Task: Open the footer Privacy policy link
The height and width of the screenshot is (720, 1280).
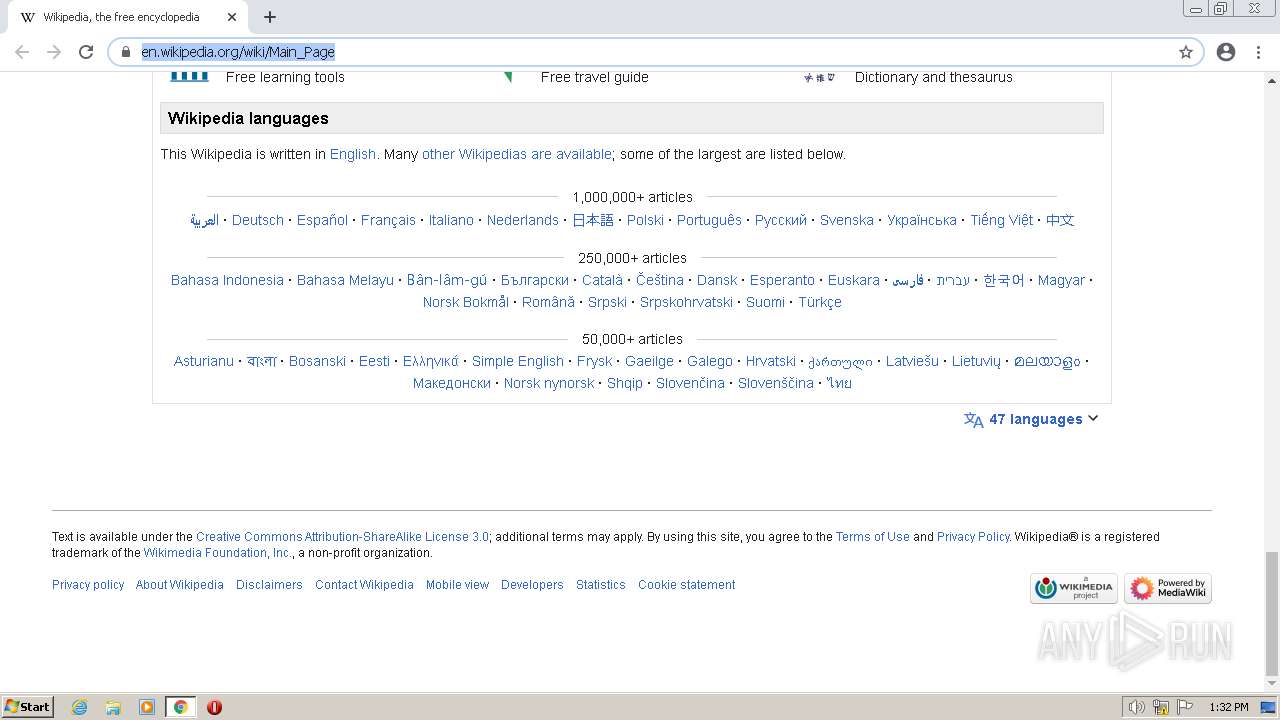Action: pyautogui.click(x=88, y=585)
